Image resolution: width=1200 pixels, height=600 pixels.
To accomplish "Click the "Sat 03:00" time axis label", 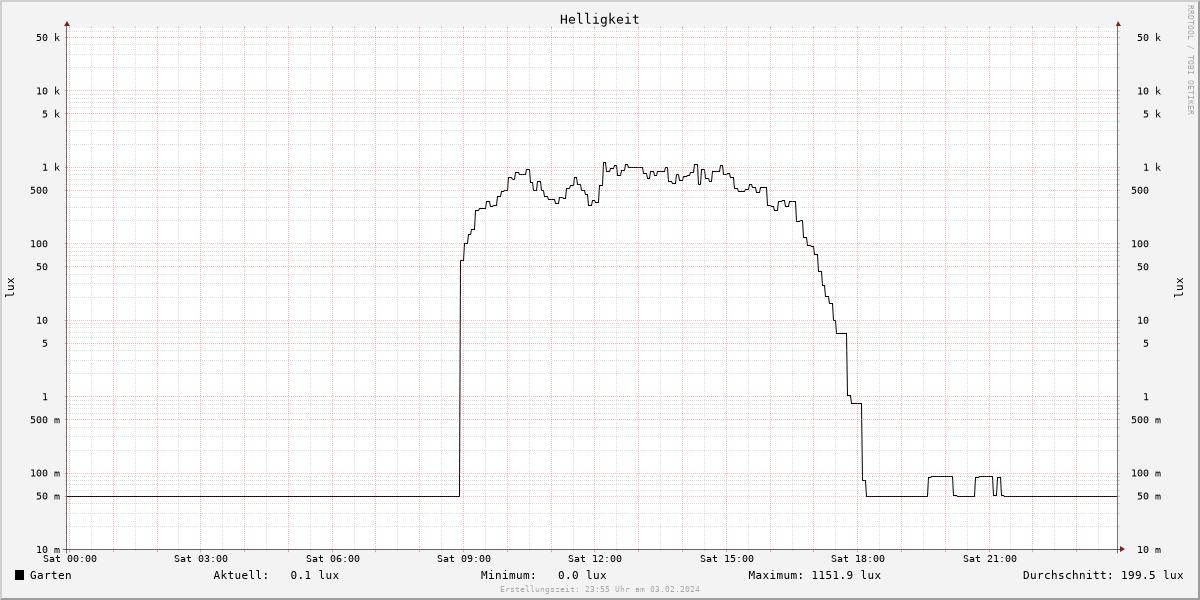I will coord(201,559).
